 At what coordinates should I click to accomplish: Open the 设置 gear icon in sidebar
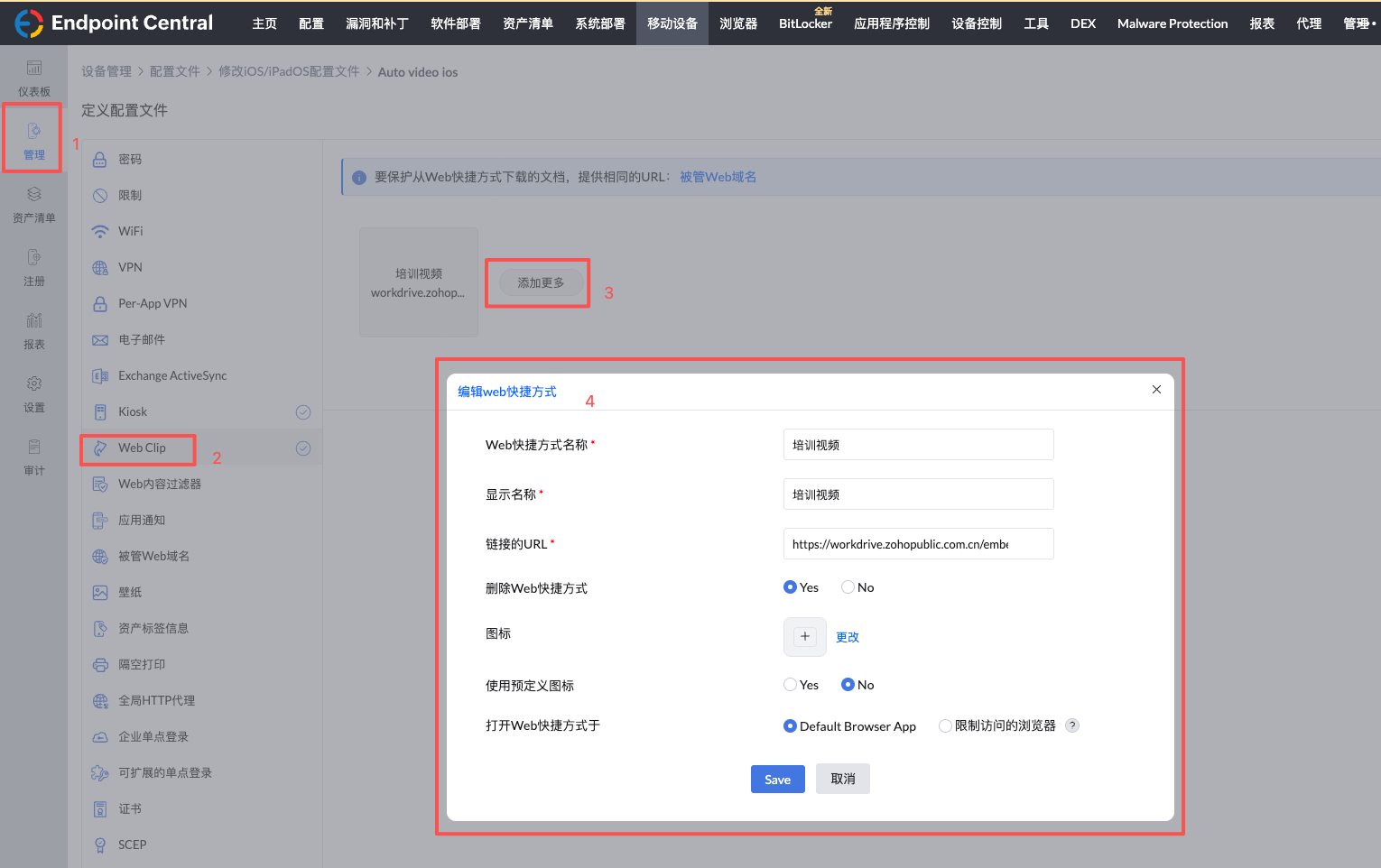coord(34,384)
